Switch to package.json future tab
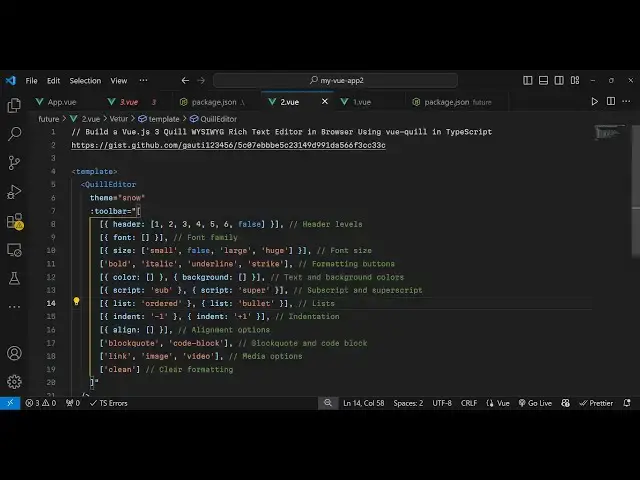 point(457,102)
